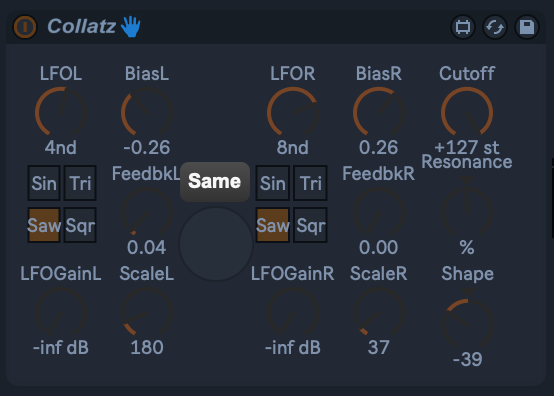Click the blue hand icon beside Collatz
554x396 pixels.
coord(131,26)
